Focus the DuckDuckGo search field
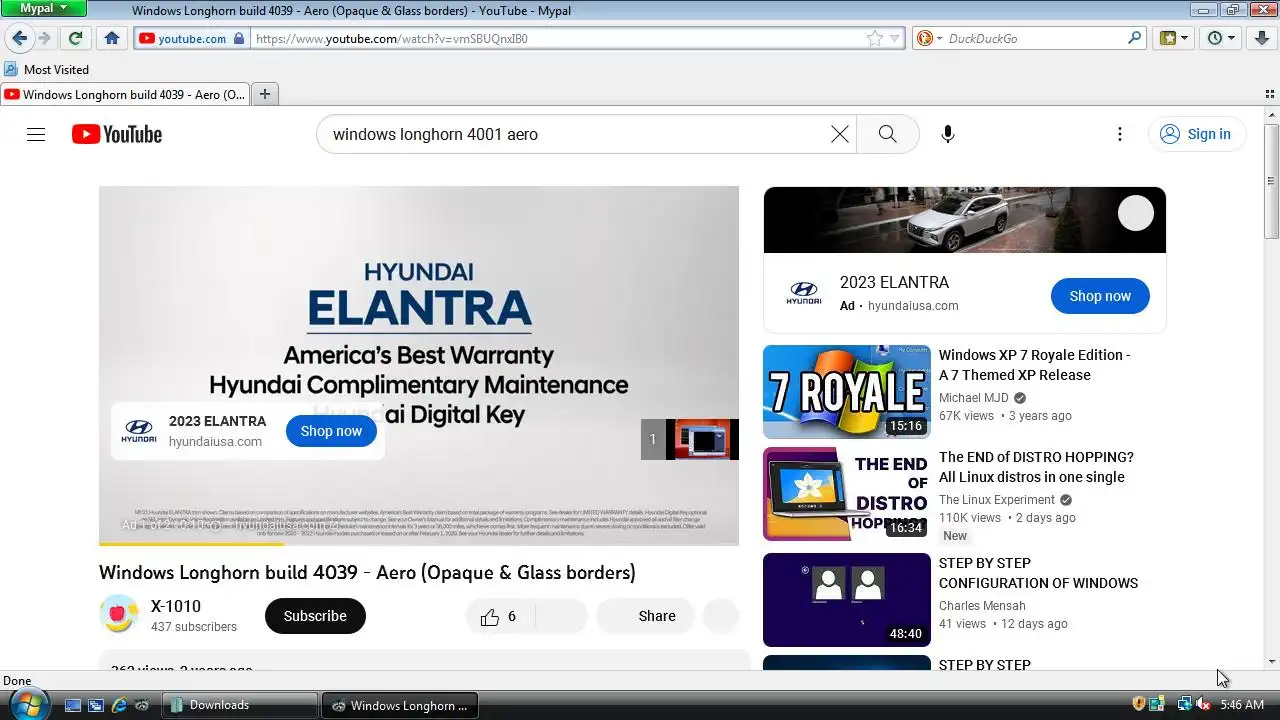This screenshot has width=1280, height=720. (x=1035, y=38)
